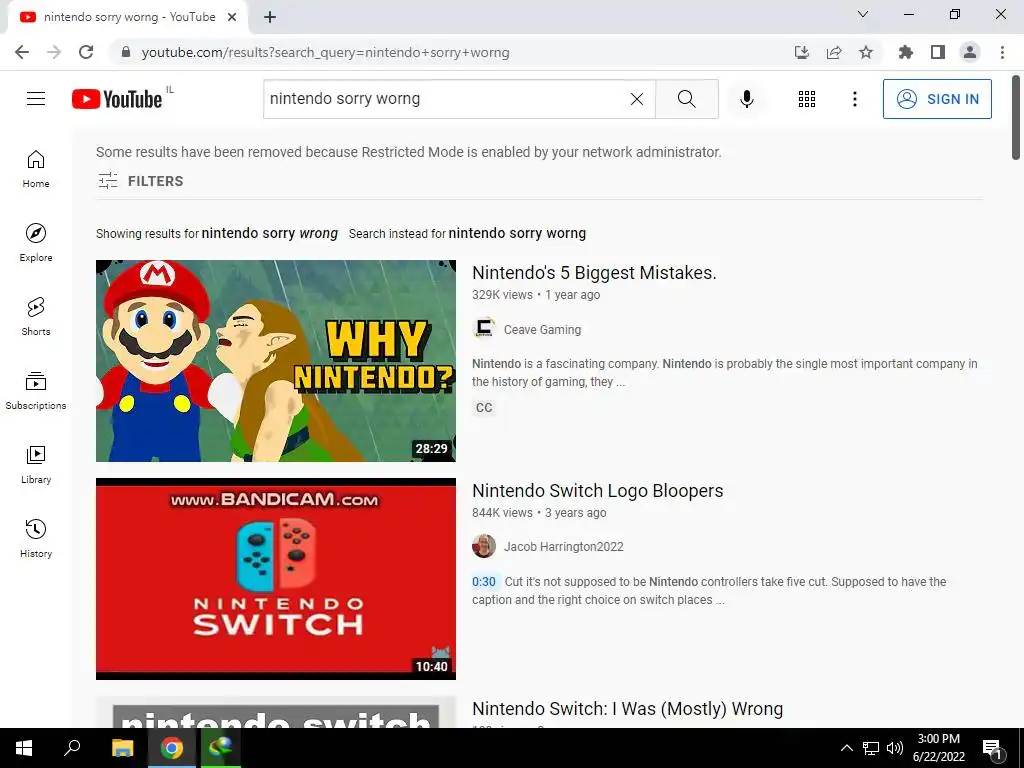Image resolution: width=1024 pixels, height=768 pixels.
Task: Open History in the sidebar
Action: point(36,538)
